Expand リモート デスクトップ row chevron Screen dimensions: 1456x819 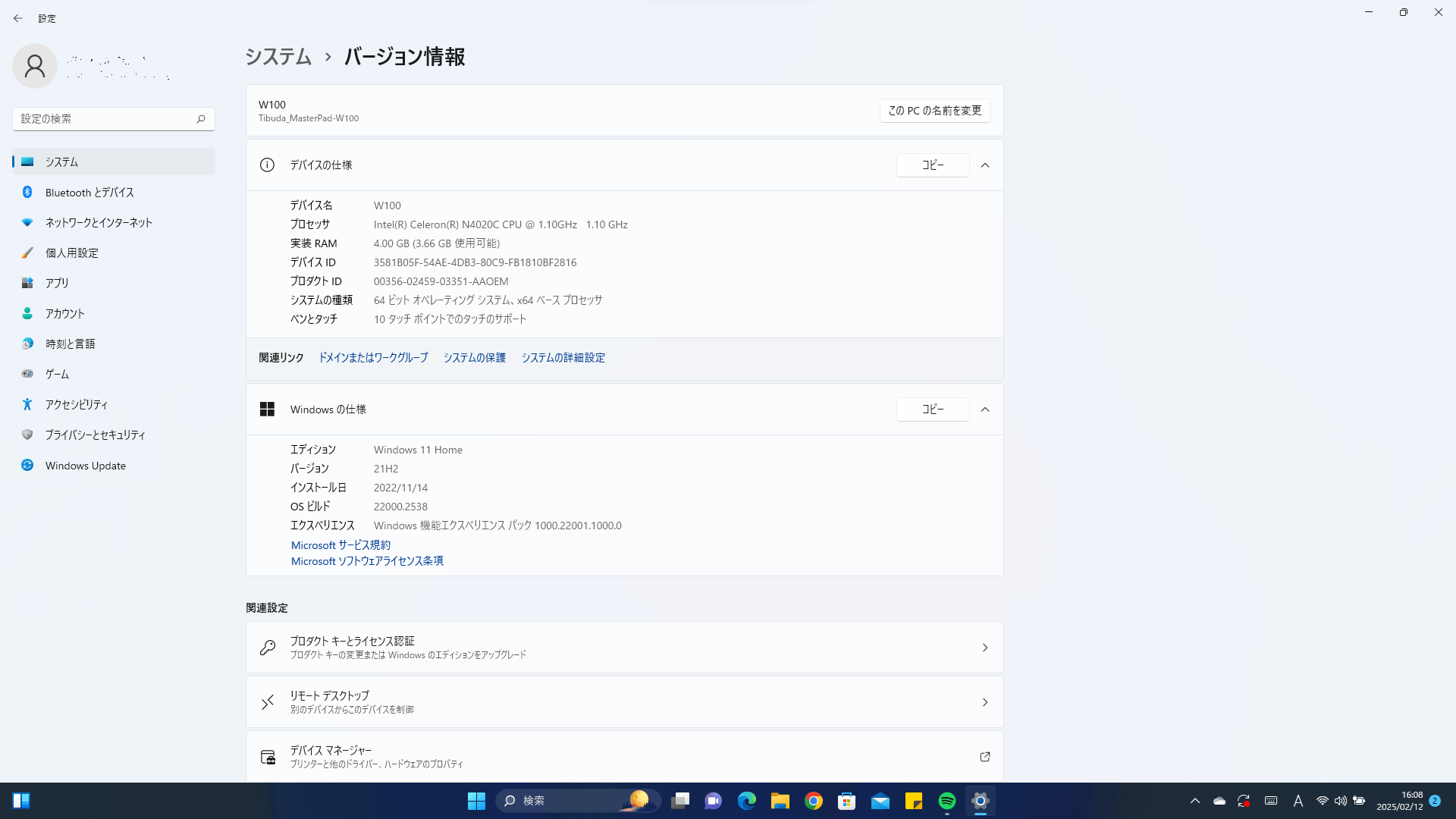pyautogui.click(x=985, y=702)
